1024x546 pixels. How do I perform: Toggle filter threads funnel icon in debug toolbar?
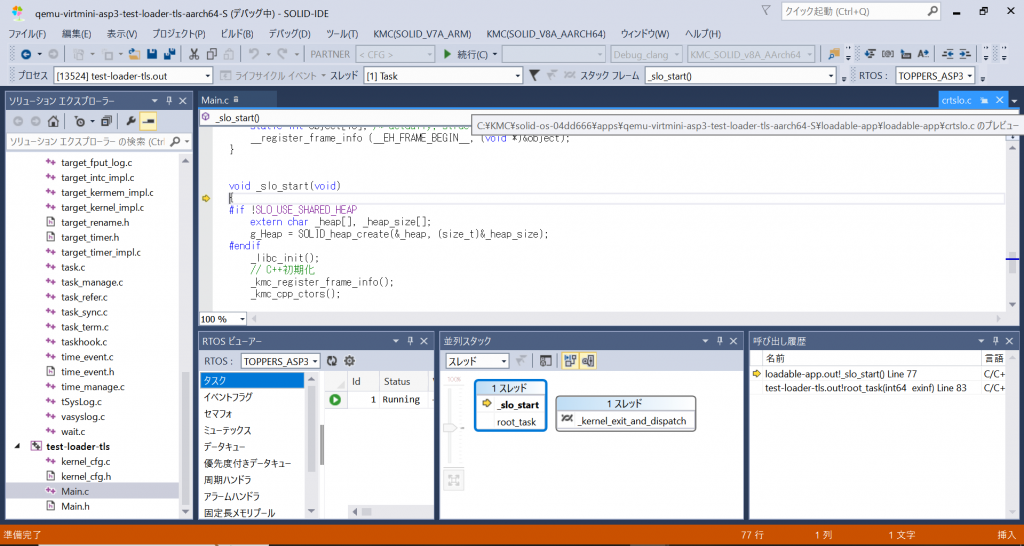click(x=535, y=76)
